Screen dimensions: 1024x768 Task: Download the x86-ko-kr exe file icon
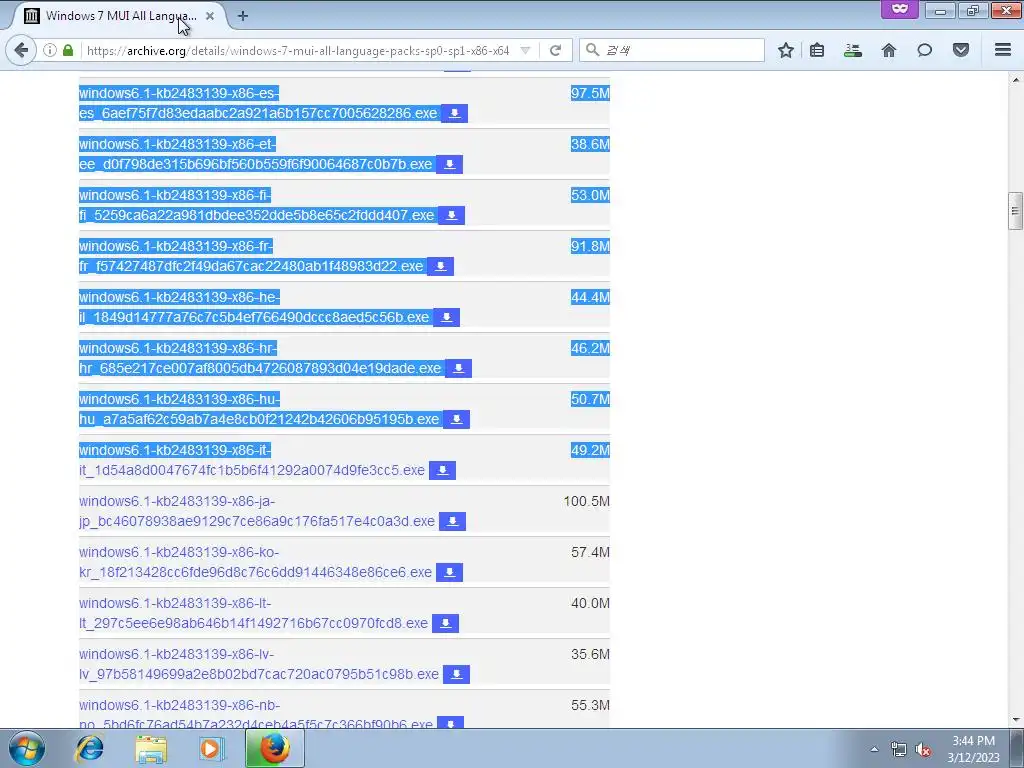[x=449, y=572]
